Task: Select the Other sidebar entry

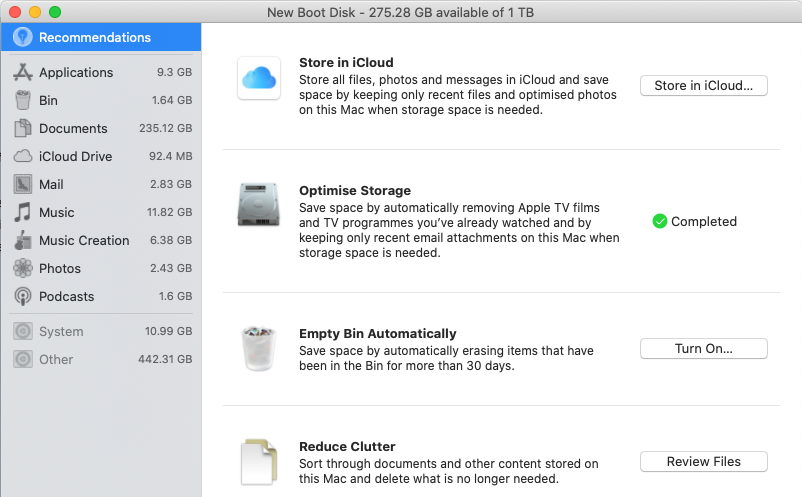Action: click(x=56, y=359)
